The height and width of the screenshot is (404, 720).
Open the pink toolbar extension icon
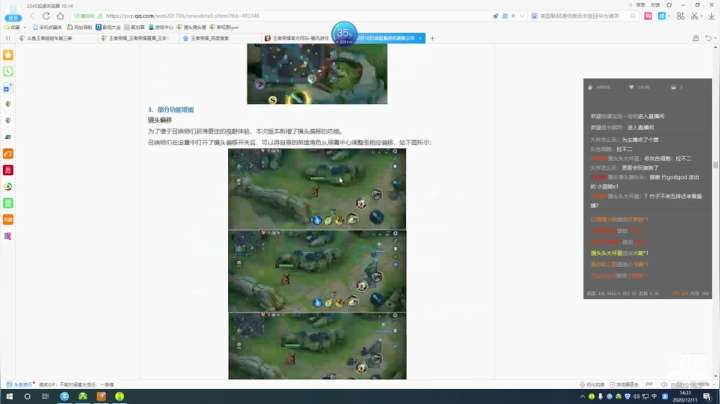point(648,16)
